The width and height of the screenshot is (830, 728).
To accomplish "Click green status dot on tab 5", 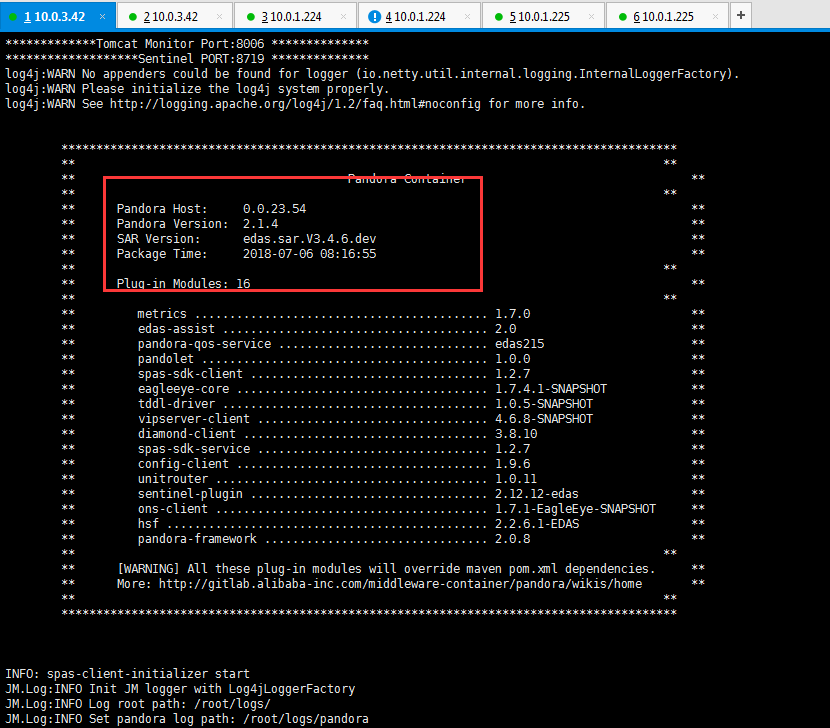I will point(499,17).
